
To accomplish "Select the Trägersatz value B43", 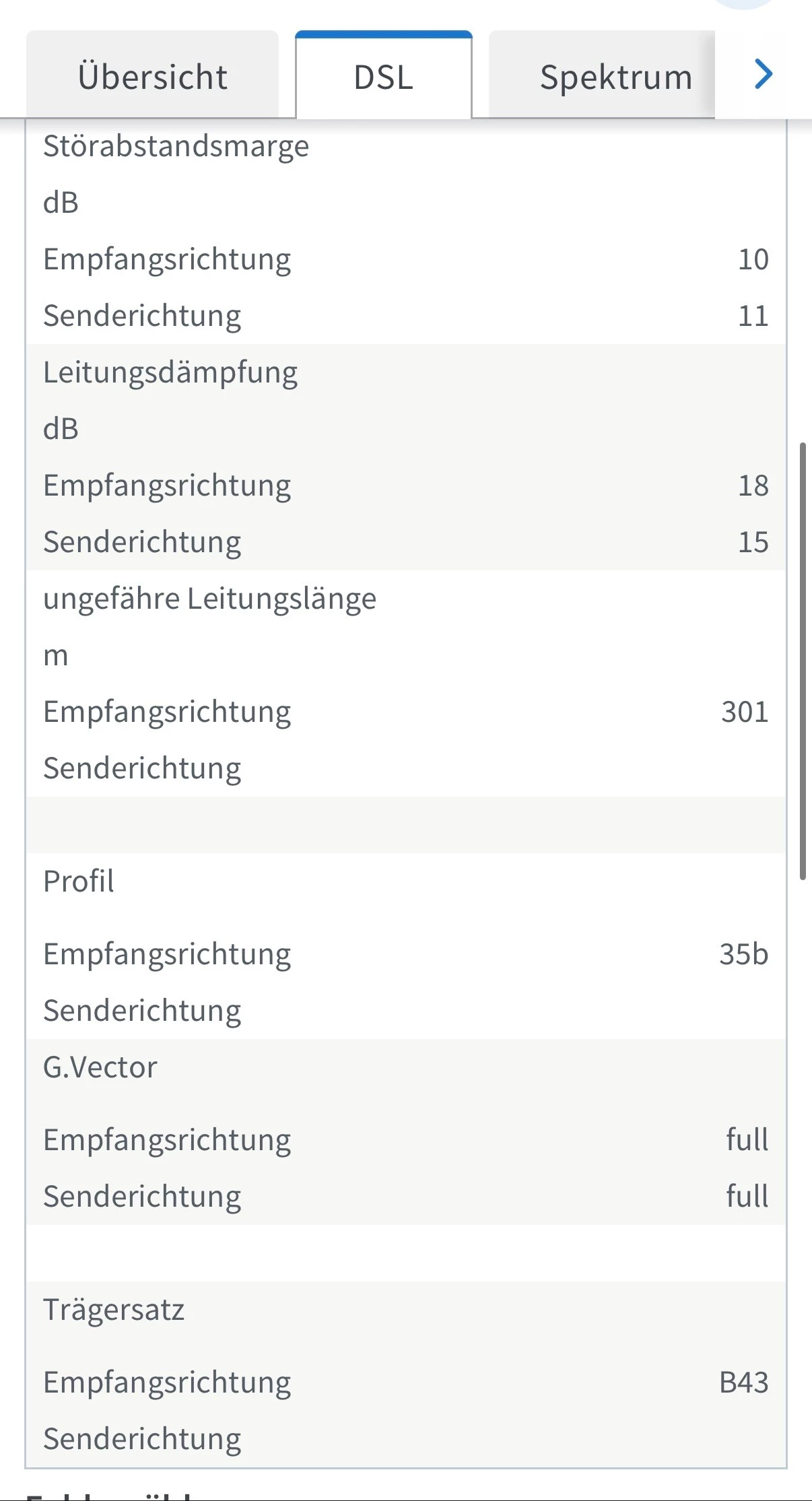I will (743, 1382).
